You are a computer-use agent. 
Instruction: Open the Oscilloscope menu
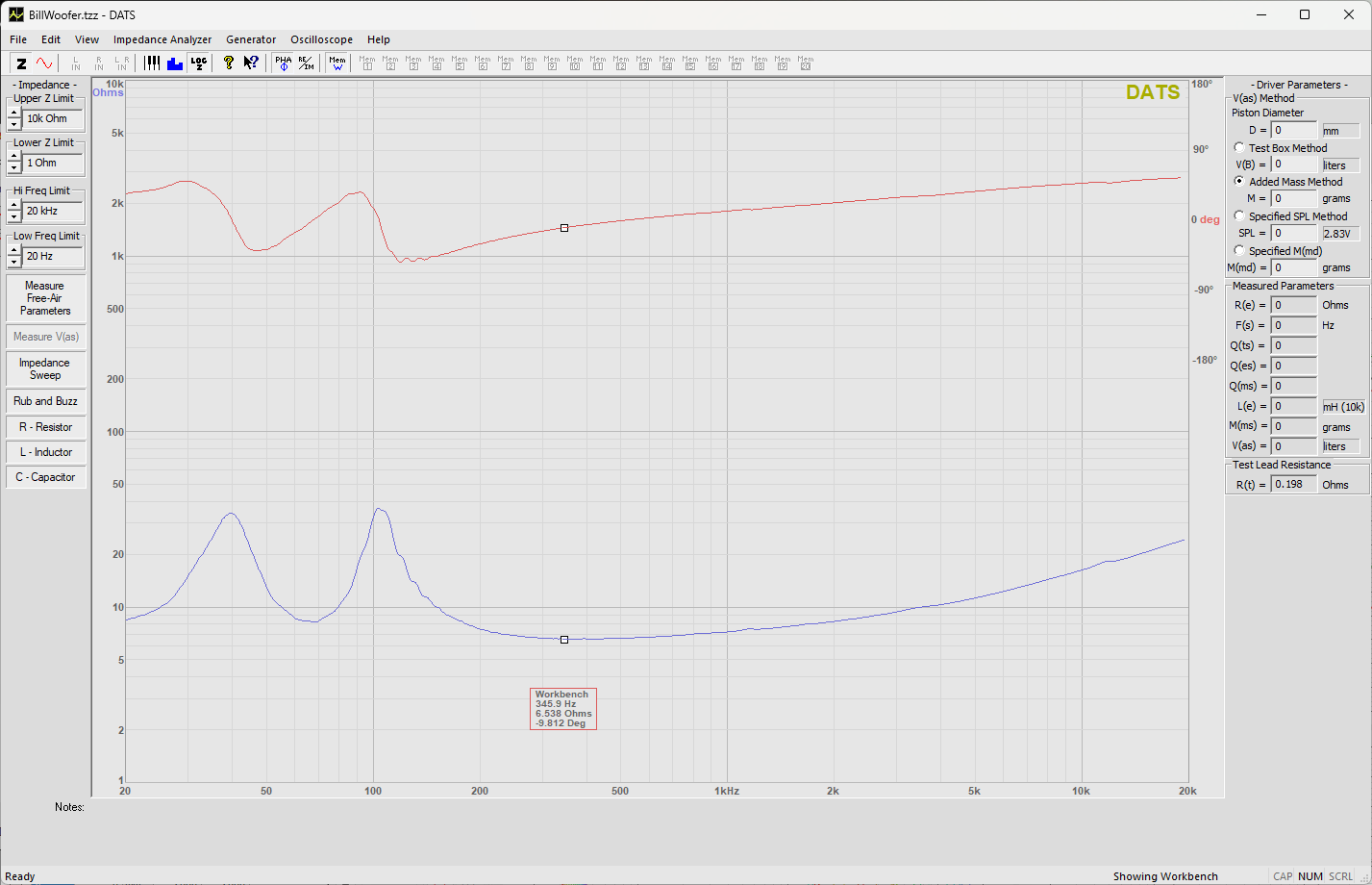(321, 39)
